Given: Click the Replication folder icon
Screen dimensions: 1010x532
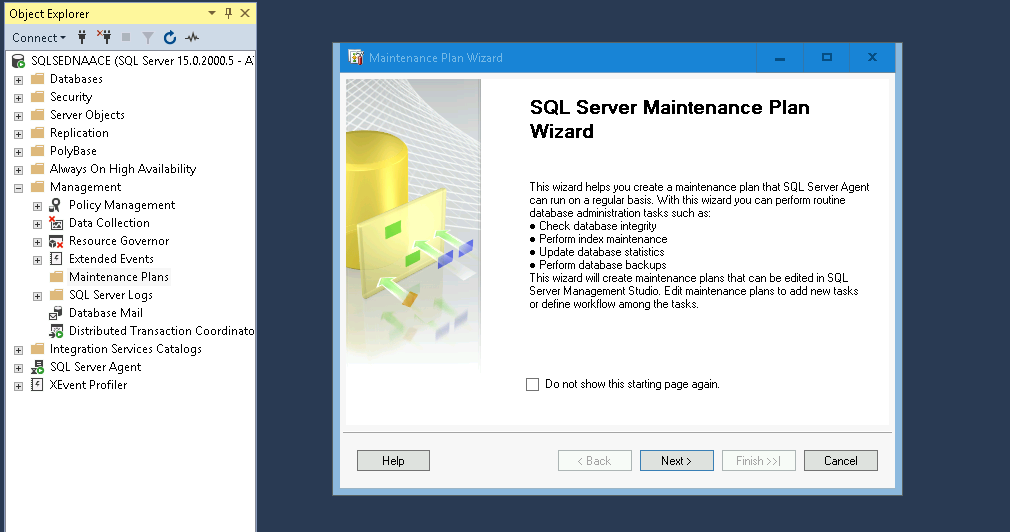Looking at the screenshot, I should [38, 133].
